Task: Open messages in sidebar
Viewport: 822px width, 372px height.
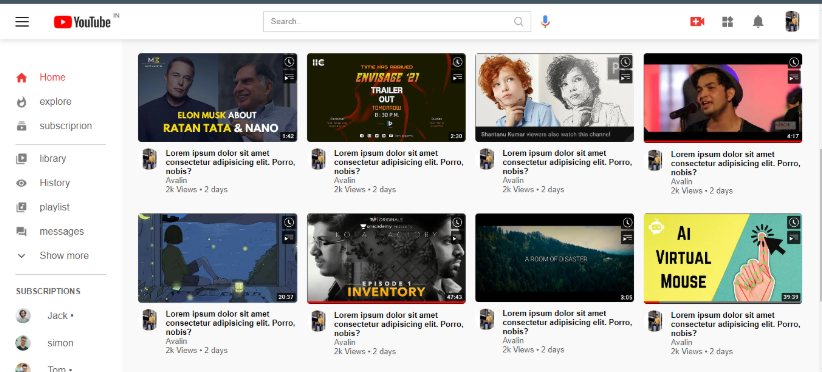Action: (x=61, y=231)
